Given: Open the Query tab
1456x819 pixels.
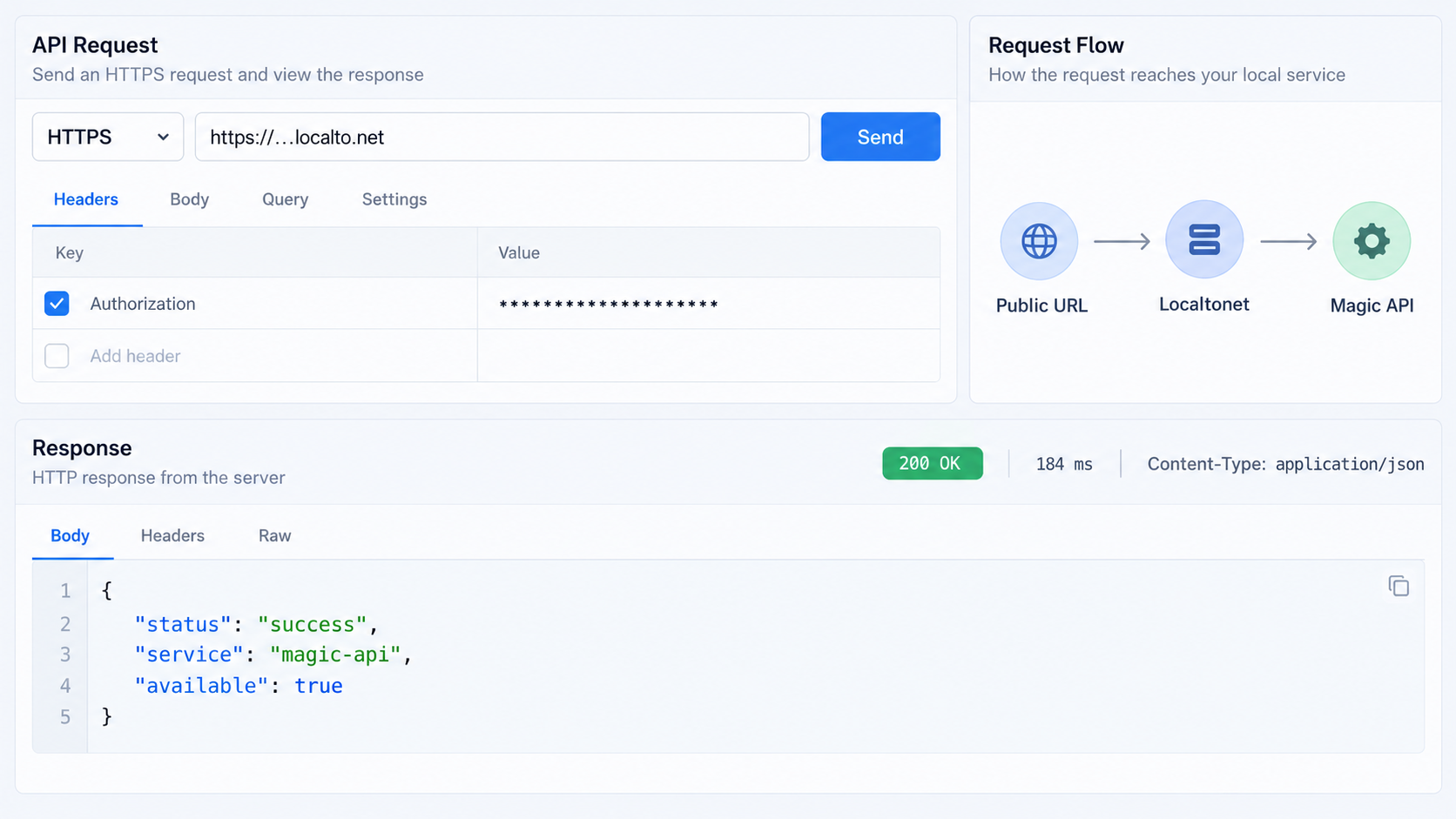Looking at the screenshot, I should coord(286,199).
